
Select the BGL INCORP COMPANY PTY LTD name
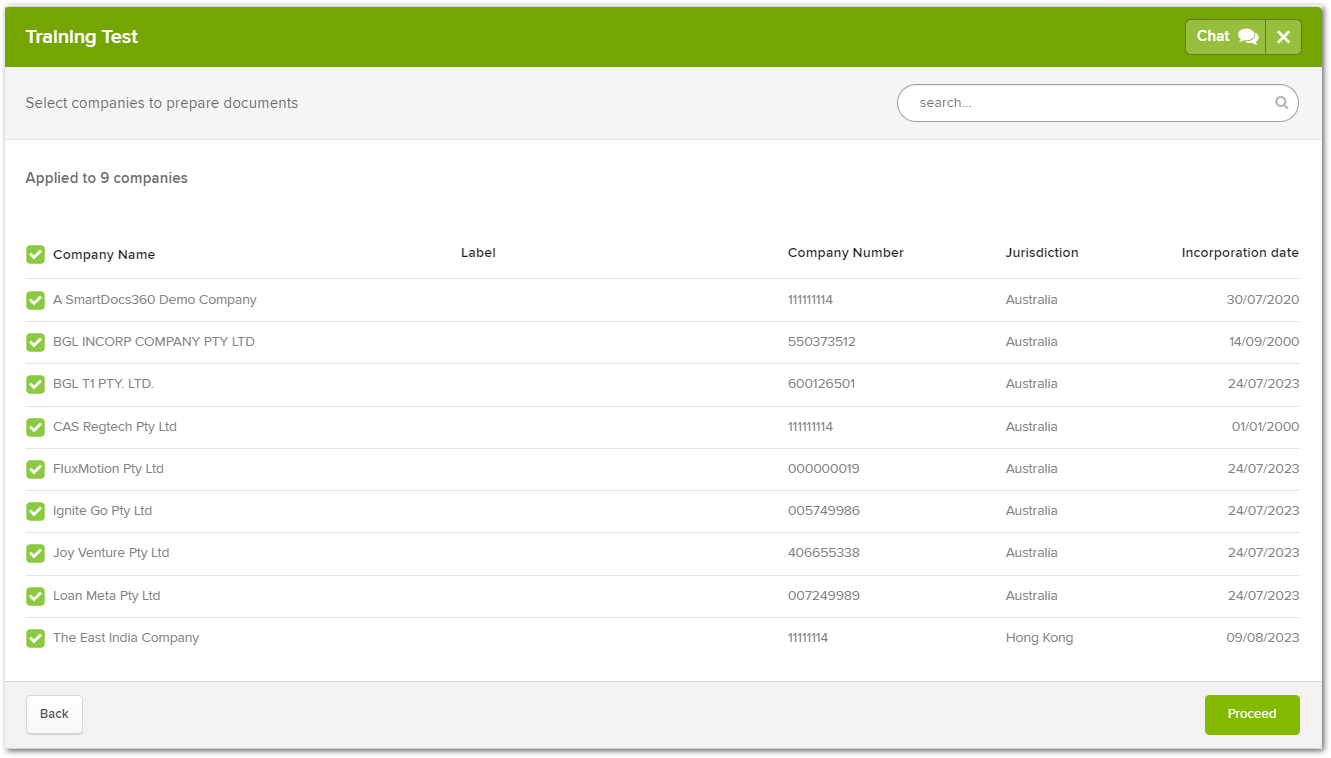point(154,342)
